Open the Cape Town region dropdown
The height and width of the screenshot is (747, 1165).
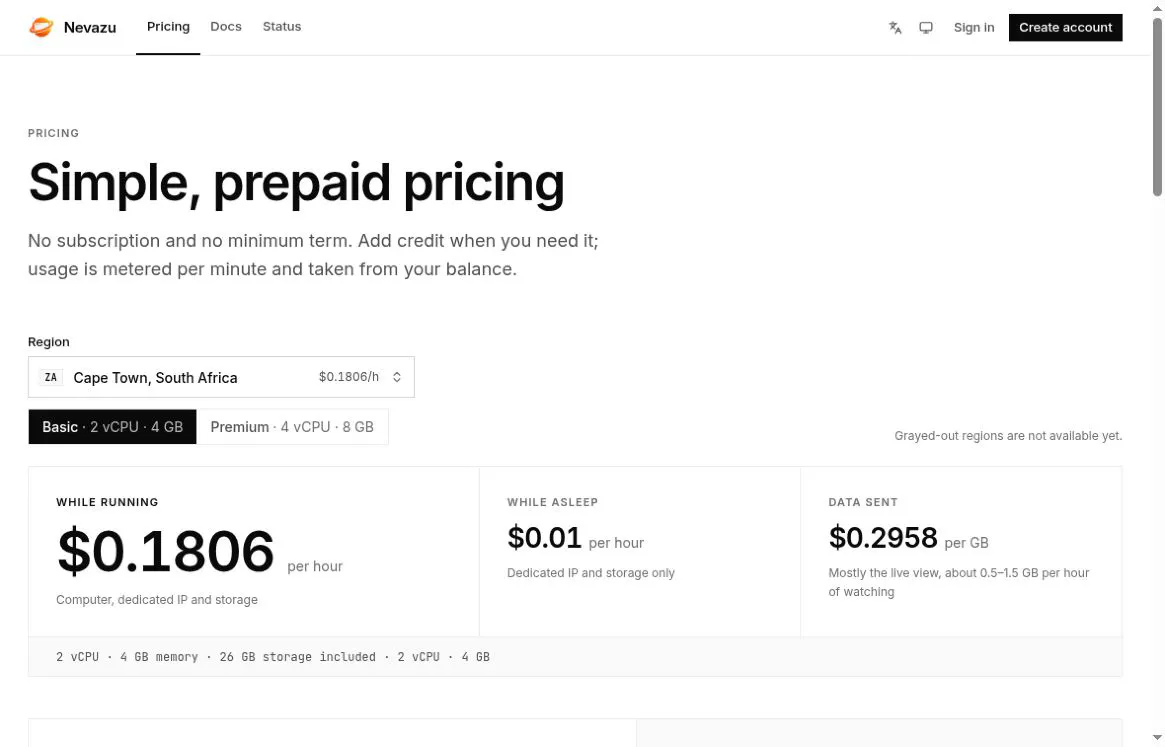point(221,377)
